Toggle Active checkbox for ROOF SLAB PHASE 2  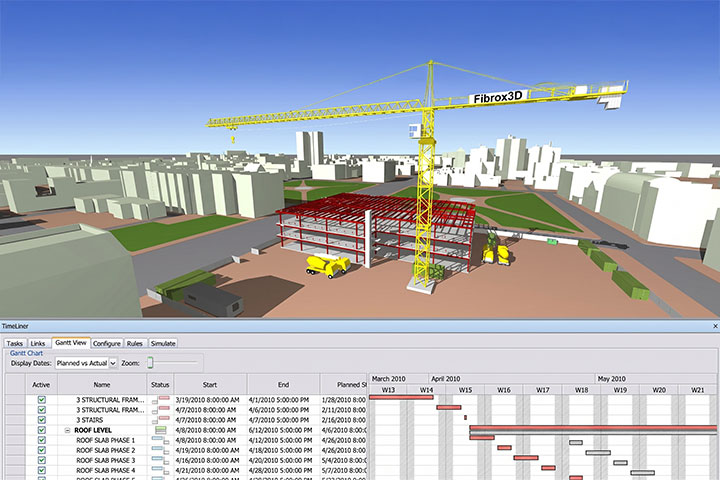42,450
